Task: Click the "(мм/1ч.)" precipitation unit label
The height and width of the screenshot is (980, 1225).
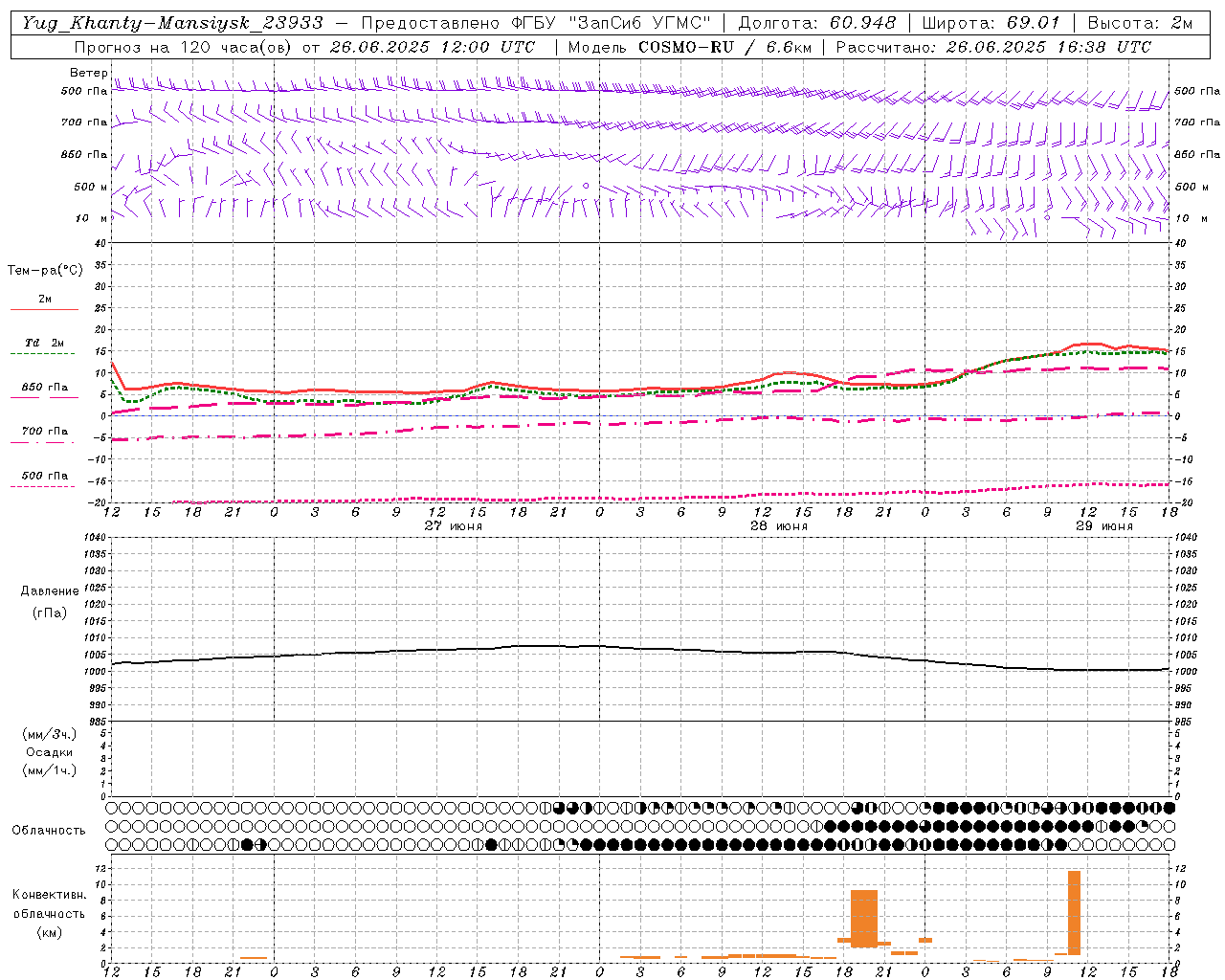Action: [50, 770]
